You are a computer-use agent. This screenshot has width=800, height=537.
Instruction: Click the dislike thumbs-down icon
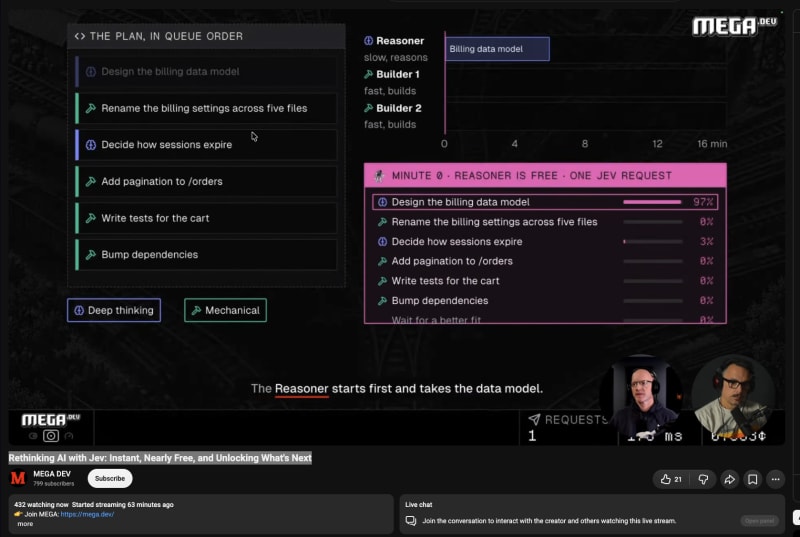(703, 479)
